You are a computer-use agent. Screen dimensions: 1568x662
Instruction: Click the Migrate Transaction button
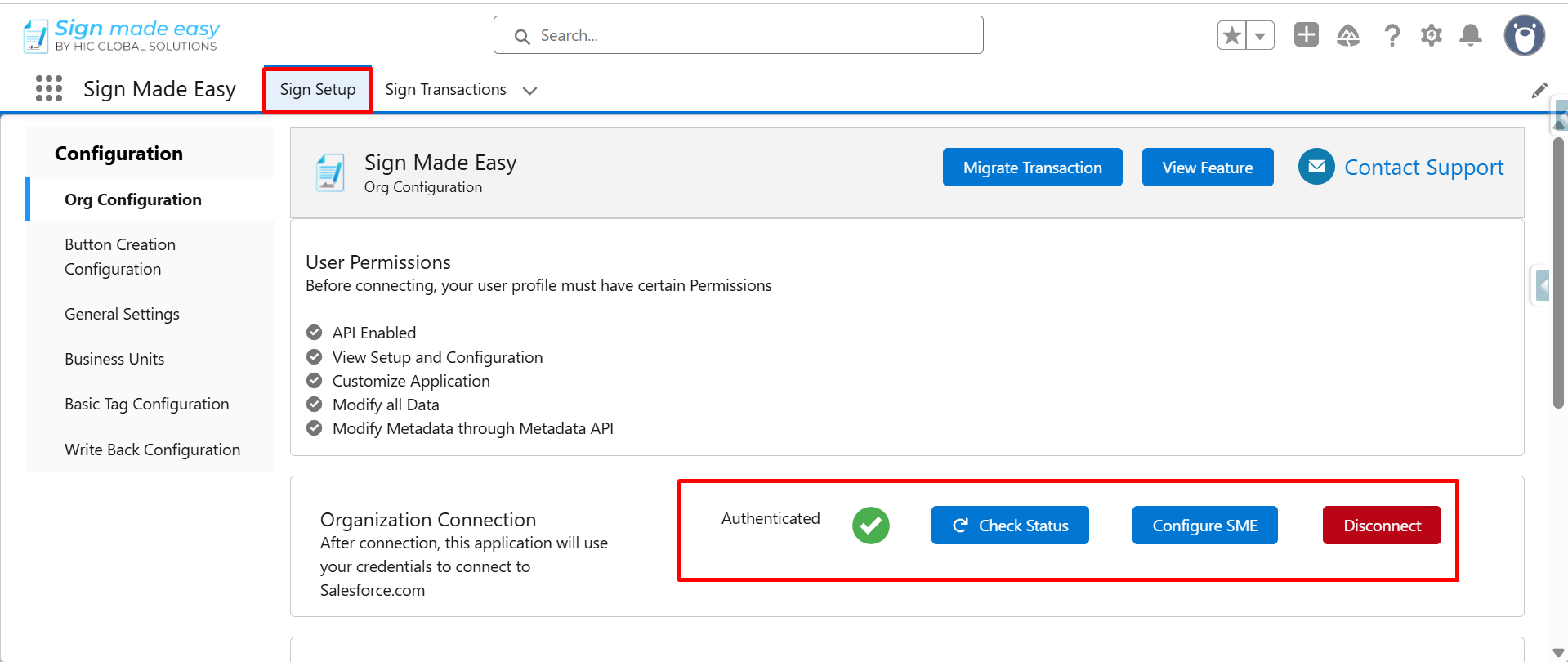pos(1032,167)
